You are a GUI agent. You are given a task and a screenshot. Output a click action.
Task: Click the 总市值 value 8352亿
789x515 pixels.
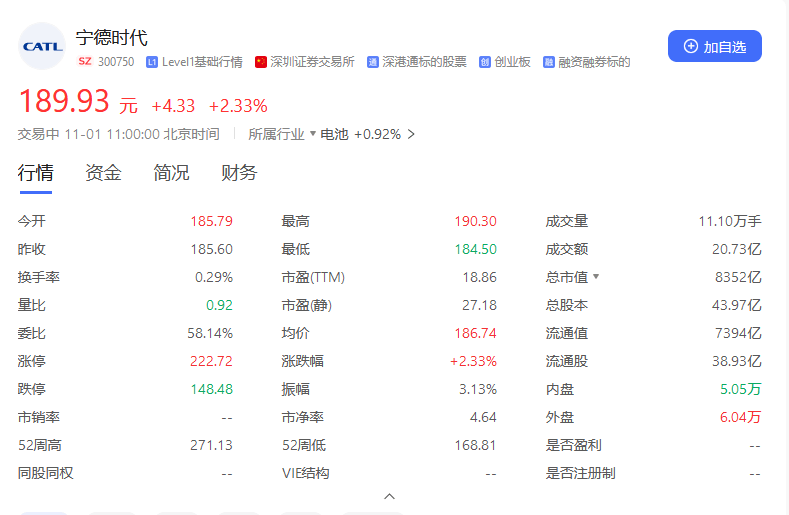738,277
